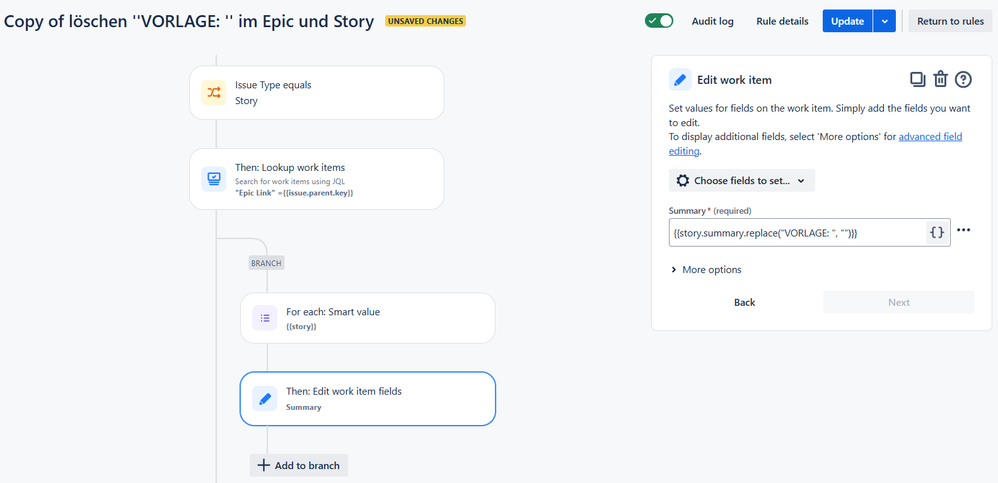This screenshot has width=998, height=483.
Task: Select the Issue Type condition shuffle icon
Action: [x=214, y=93]
